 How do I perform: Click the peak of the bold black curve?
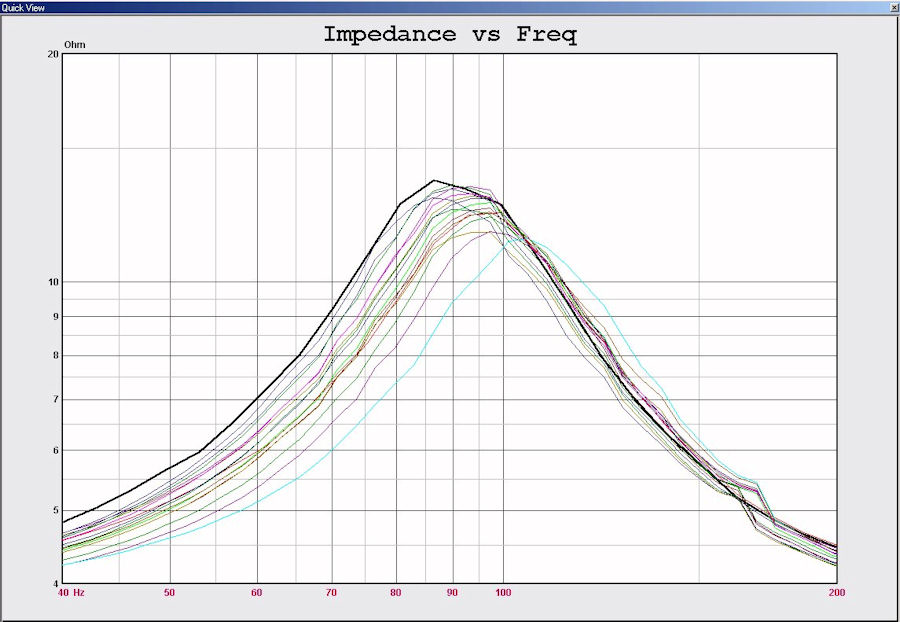pyautogui.click(x=434, y=181)
